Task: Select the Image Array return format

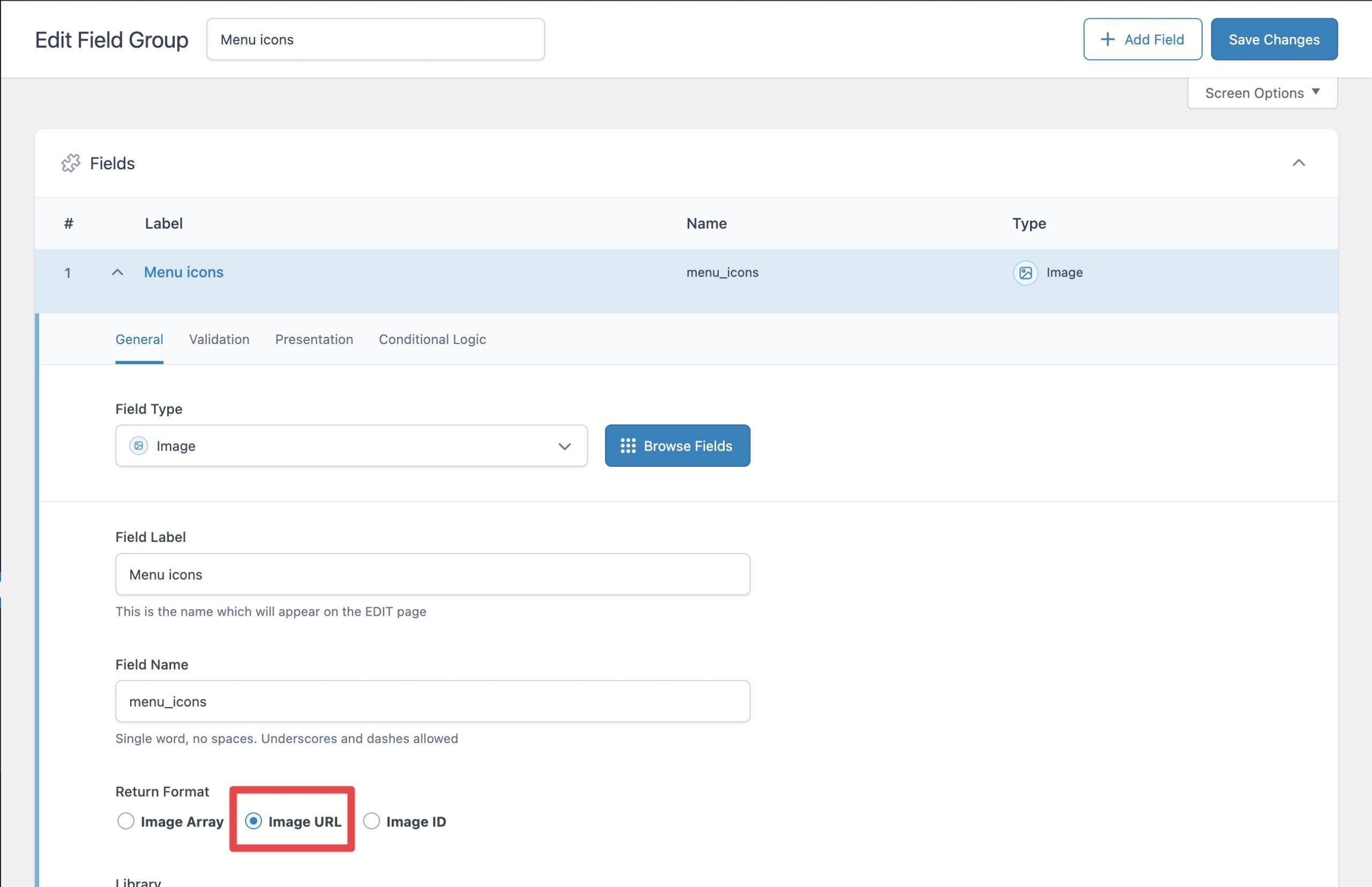Action: click(x=125, y=821)
